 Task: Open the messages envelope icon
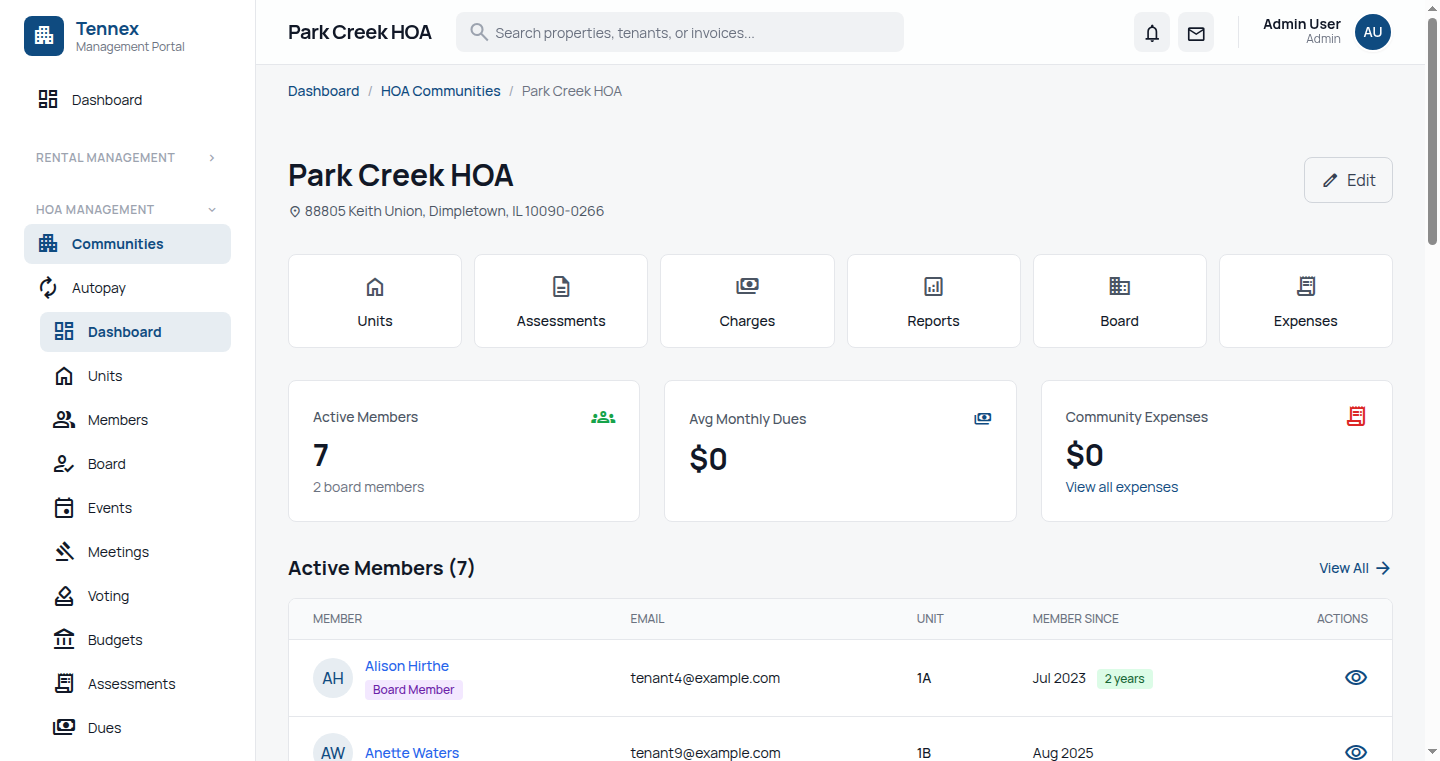coord(1195,32)
